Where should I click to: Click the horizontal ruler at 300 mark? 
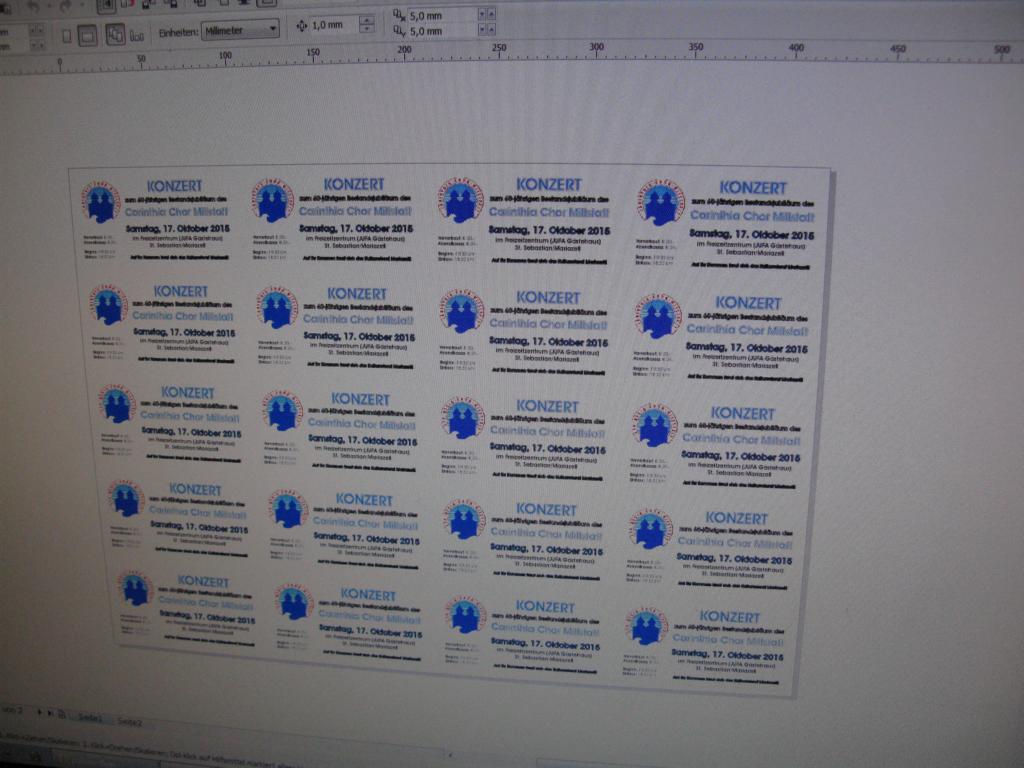(597, 50)
